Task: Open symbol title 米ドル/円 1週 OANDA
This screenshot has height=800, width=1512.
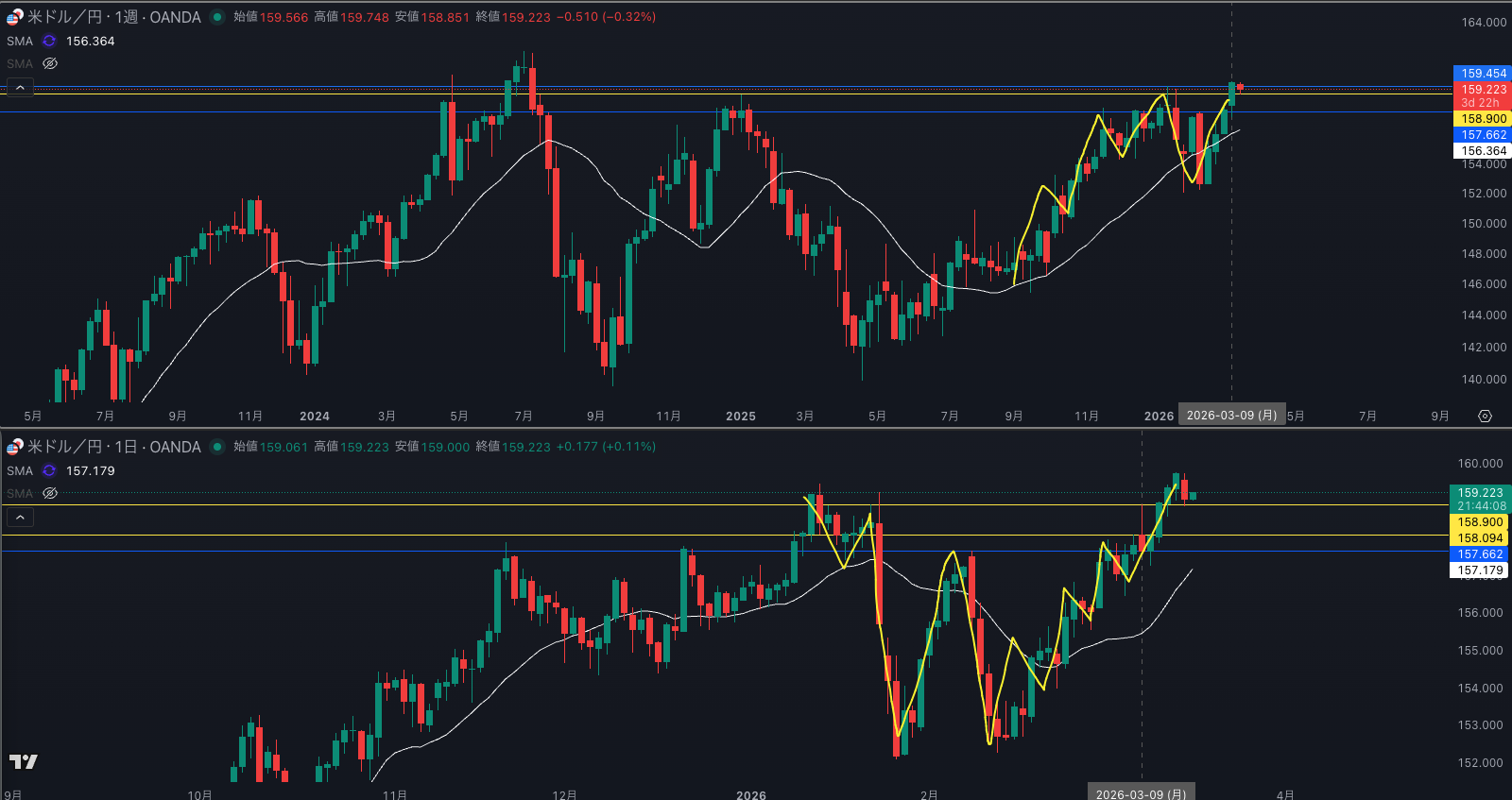Action: click(113, 17)
